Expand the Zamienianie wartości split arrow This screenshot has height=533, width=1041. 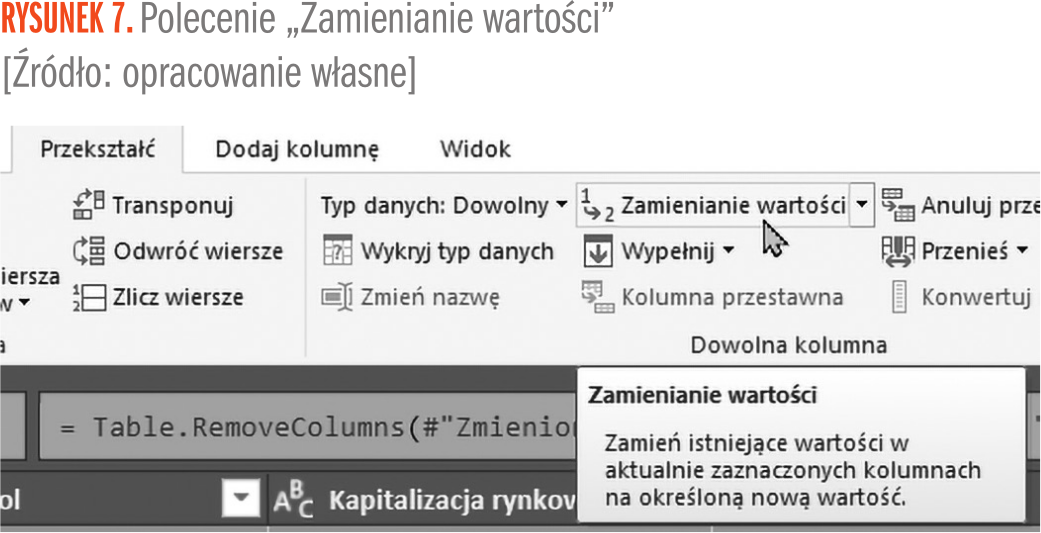[x=861, y=205]
